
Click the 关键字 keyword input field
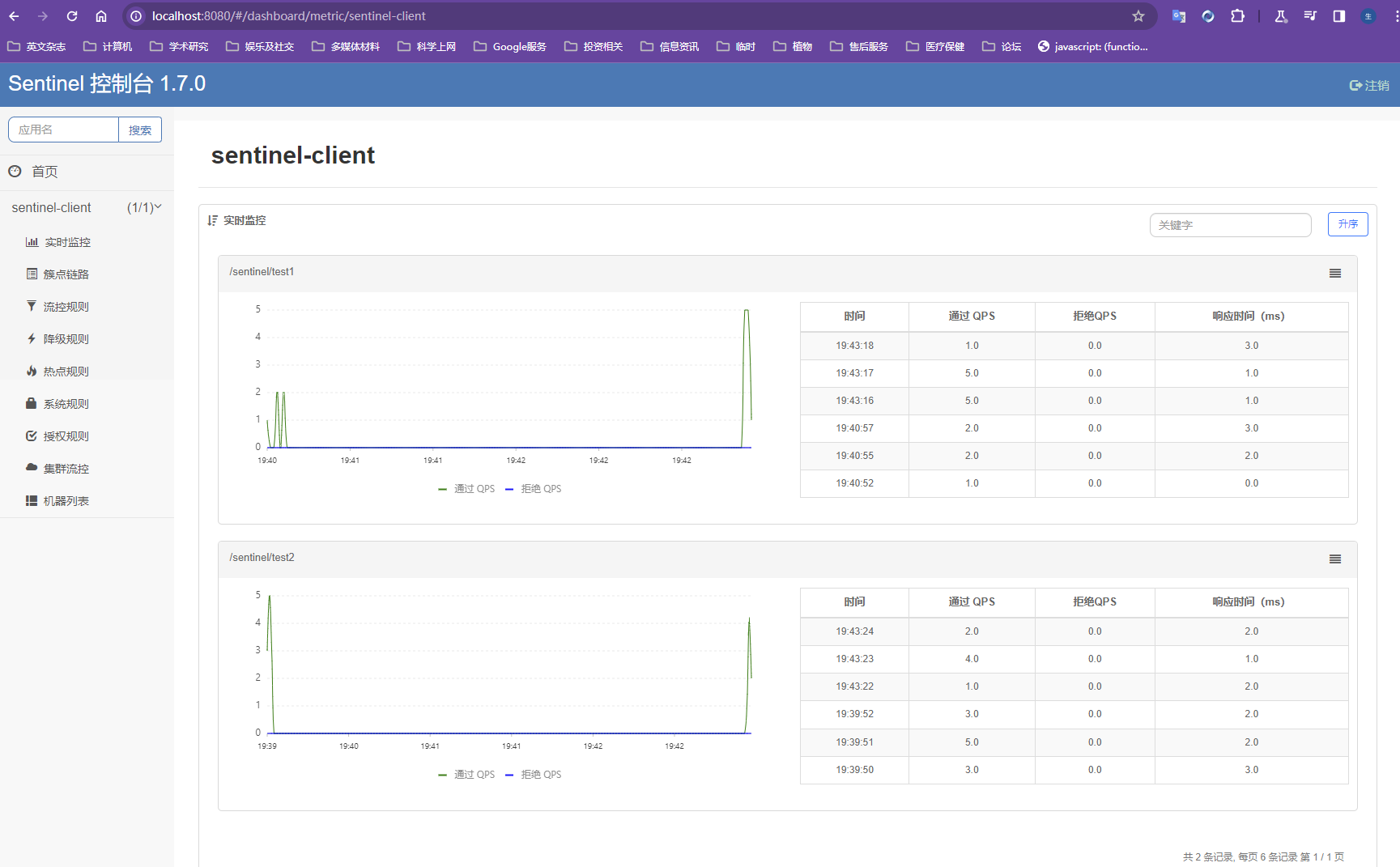click(x=1229, y=225)
